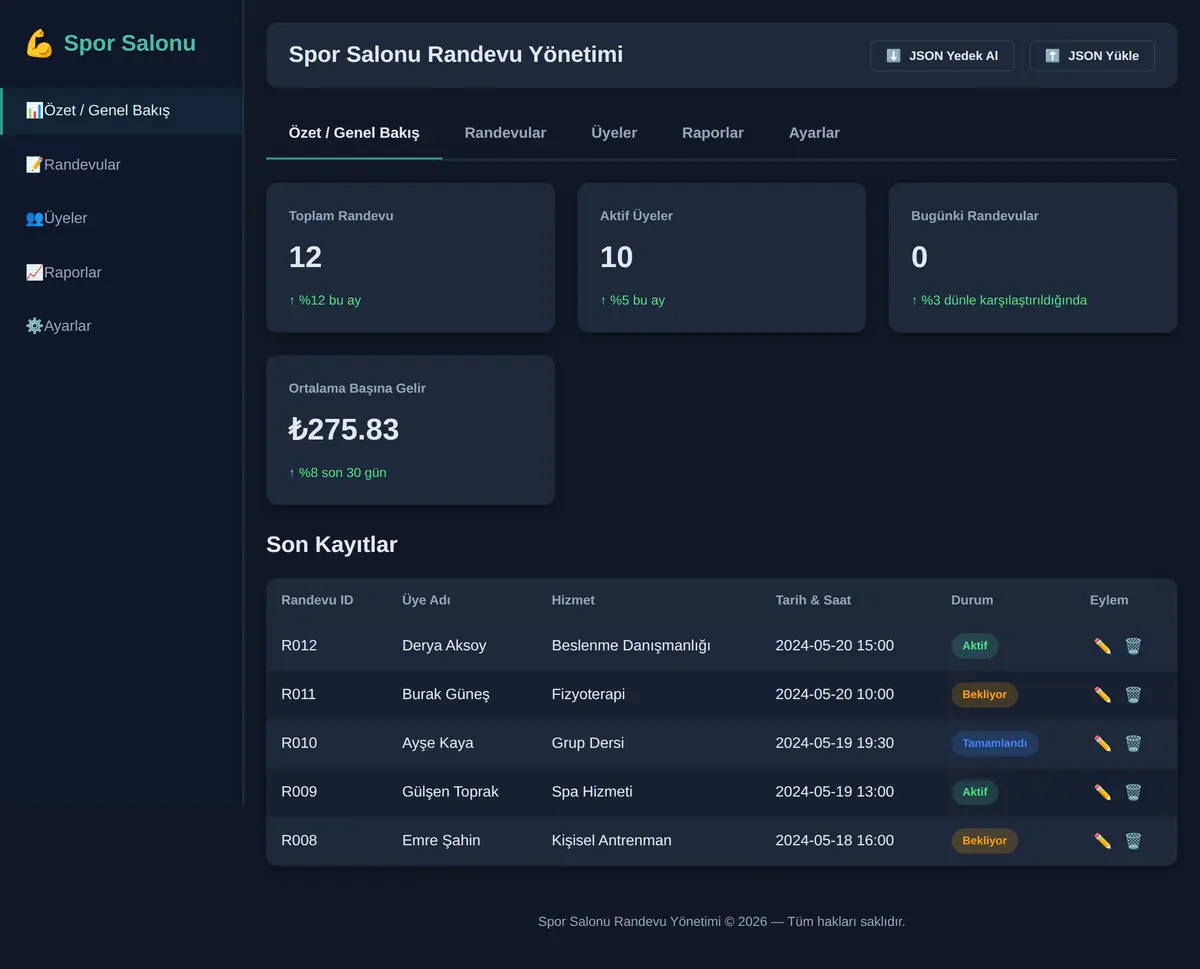Click the Beslenme Danışmanlığı service cell

(x=631, y=646)
